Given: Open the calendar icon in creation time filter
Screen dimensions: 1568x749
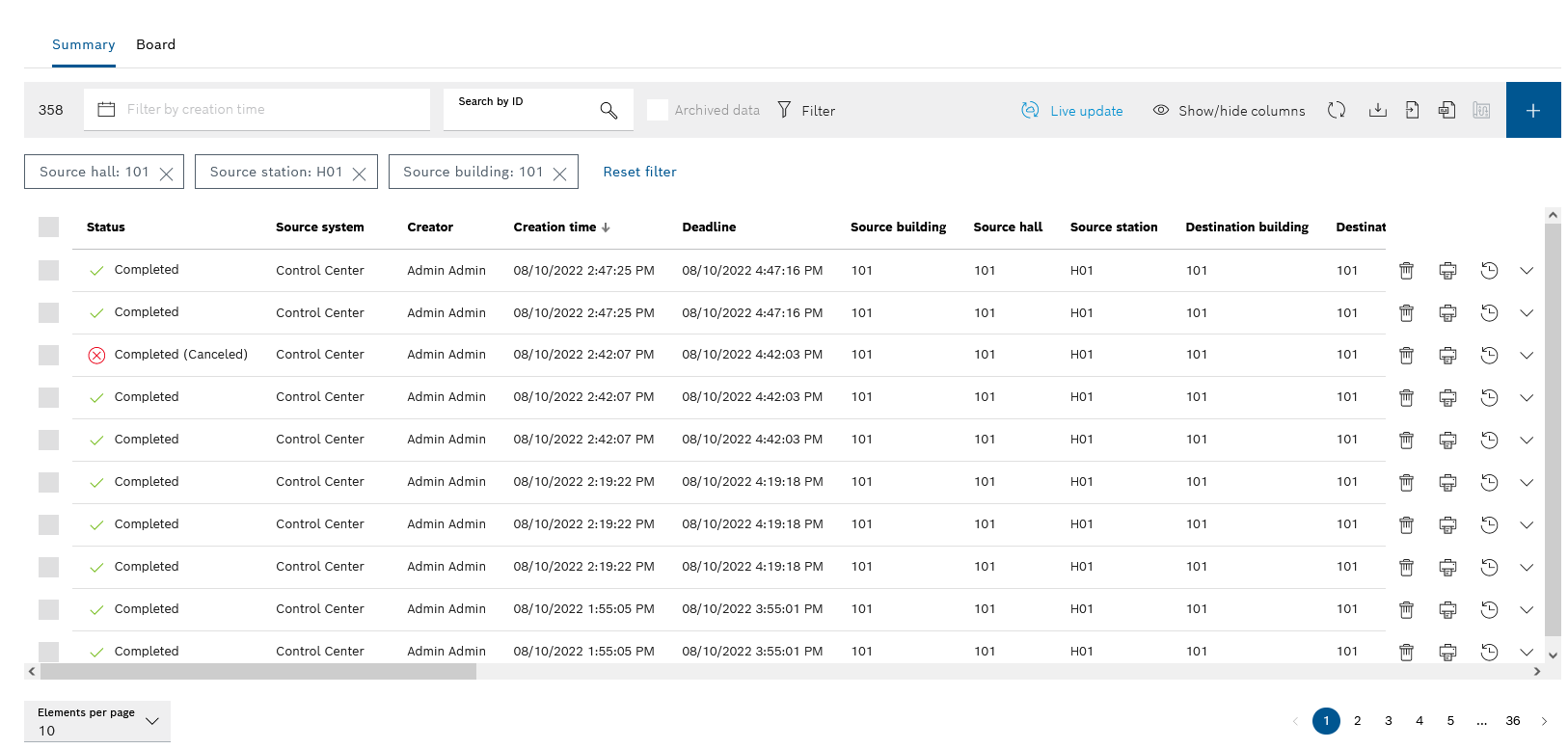Looking at the screenshot, I should [x=107, y=110].
